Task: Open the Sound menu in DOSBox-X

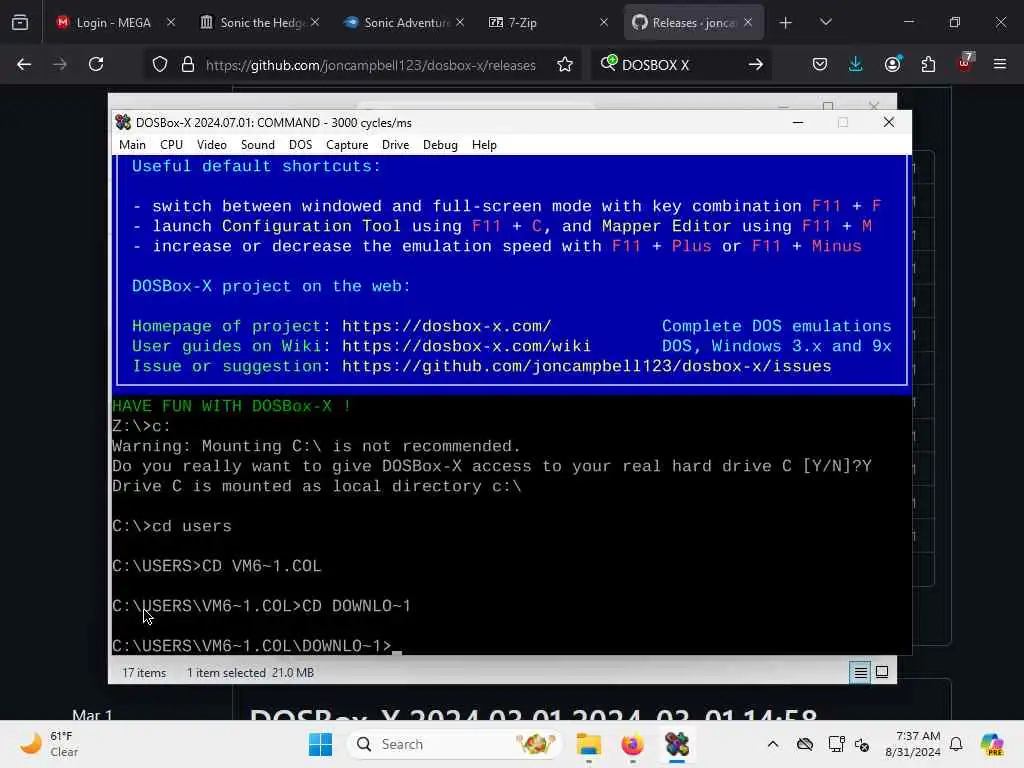Action: pos(257,145)
